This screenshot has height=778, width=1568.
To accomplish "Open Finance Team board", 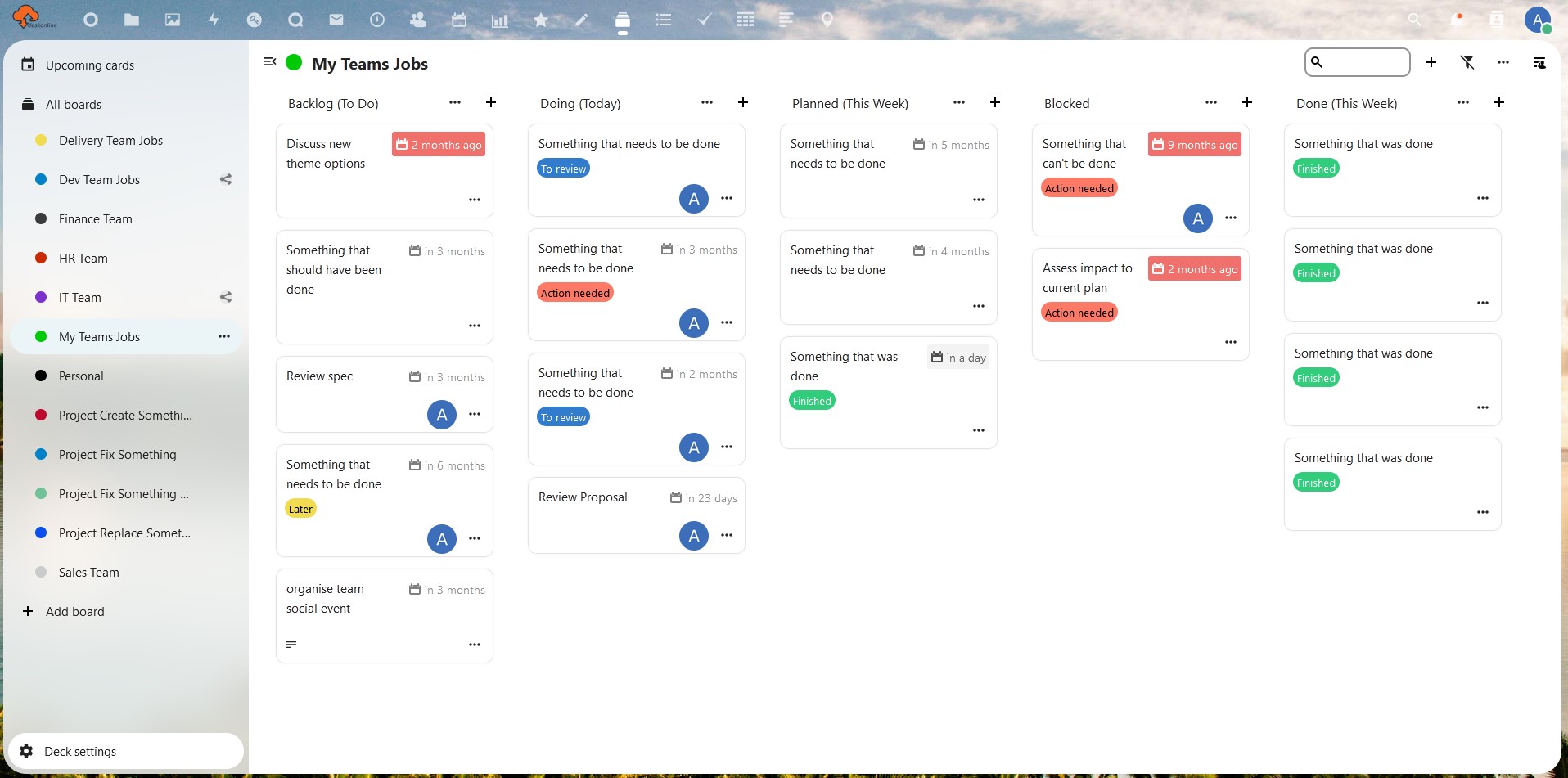I will (126, 218).
